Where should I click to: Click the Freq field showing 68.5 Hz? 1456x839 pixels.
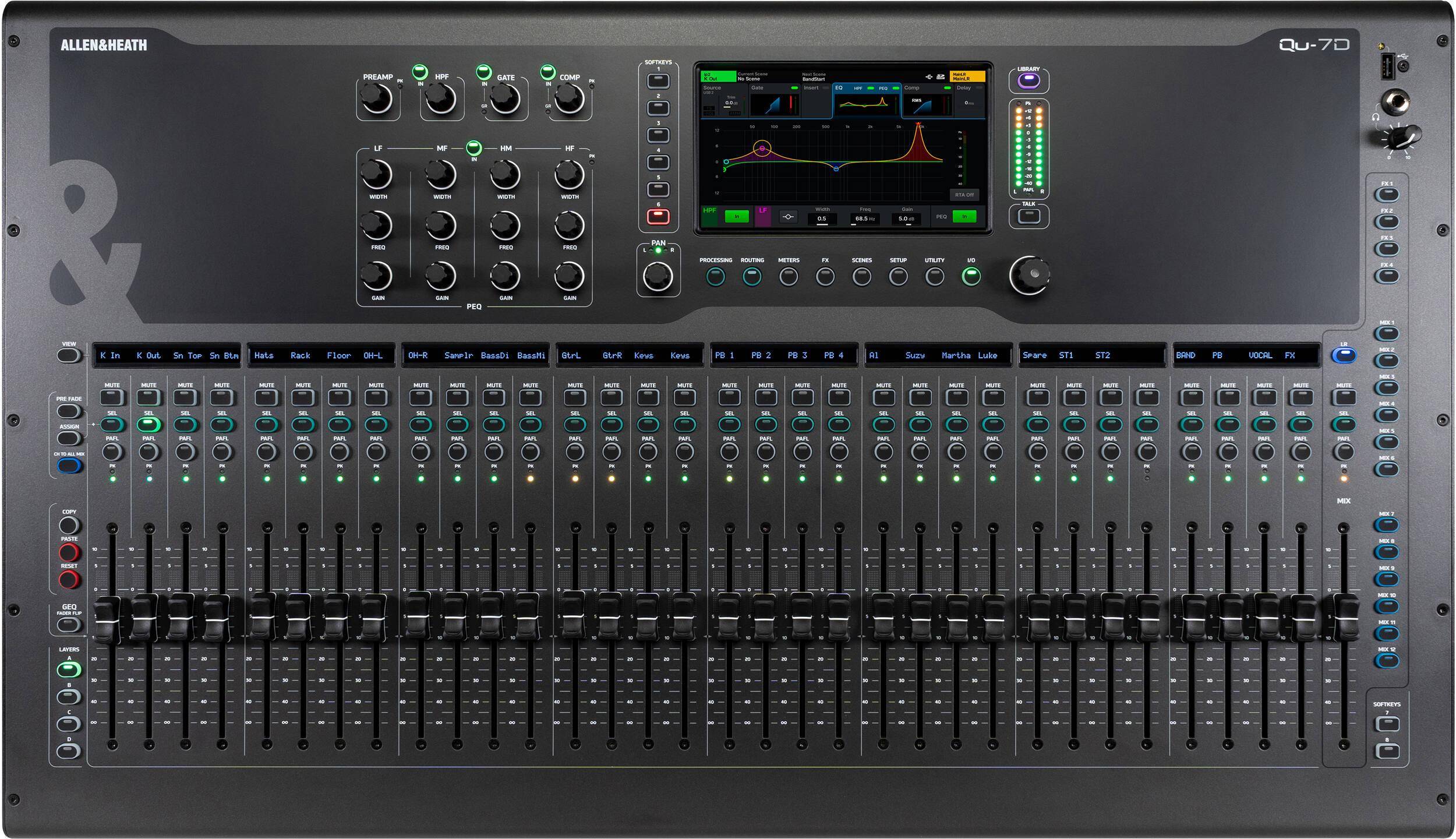tap(865, 219)
